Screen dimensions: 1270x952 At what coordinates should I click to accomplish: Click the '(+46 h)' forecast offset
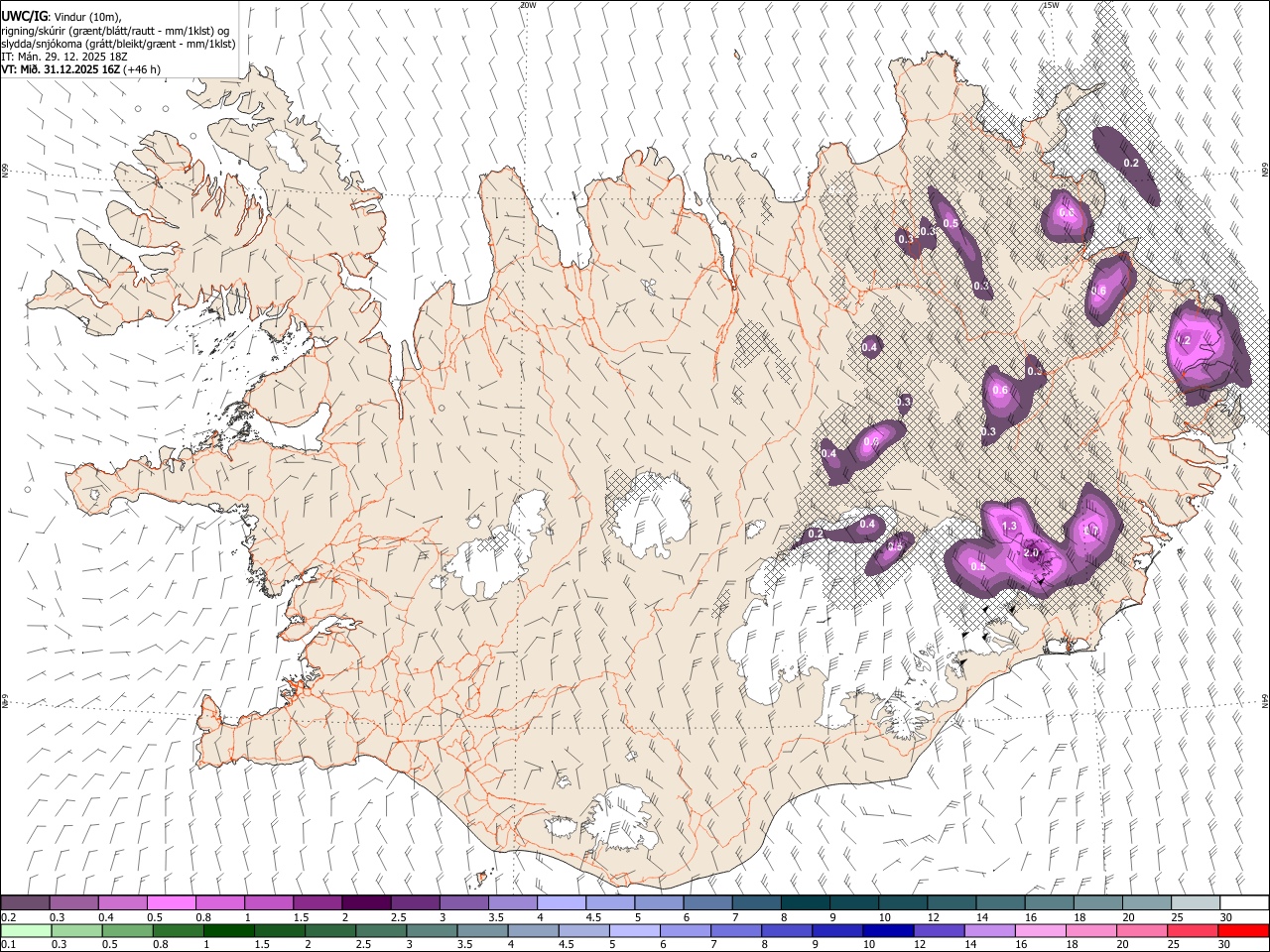pos(142,69)
